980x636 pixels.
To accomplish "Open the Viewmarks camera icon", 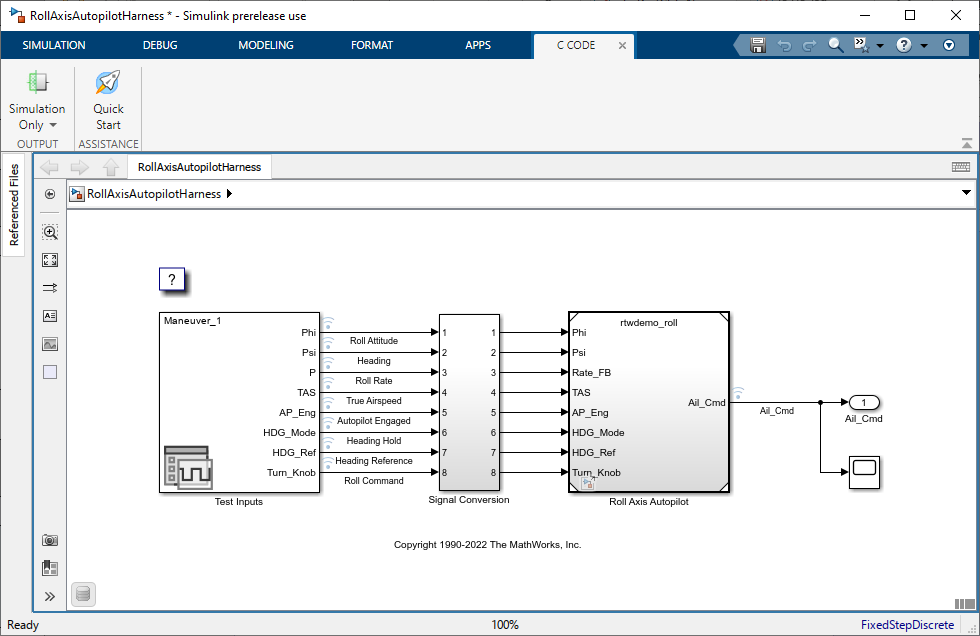I will [49, 539].
